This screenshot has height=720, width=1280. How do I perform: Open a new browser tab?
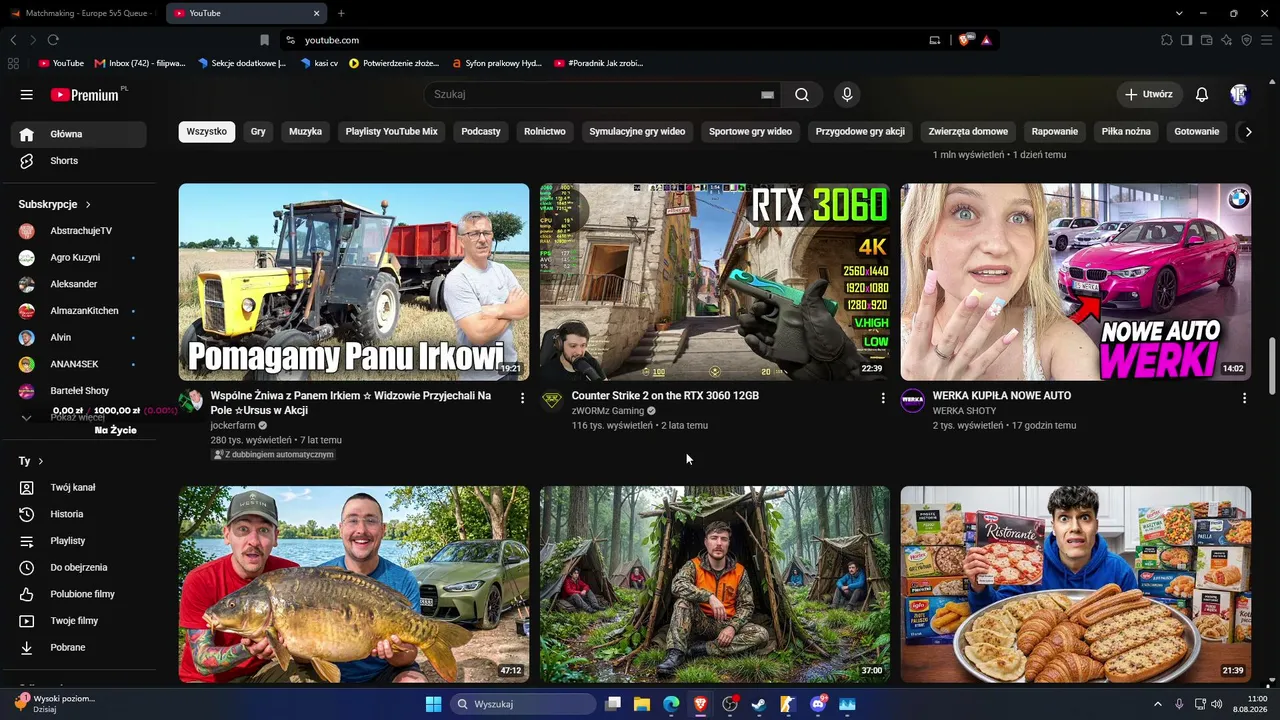point(341,13)
